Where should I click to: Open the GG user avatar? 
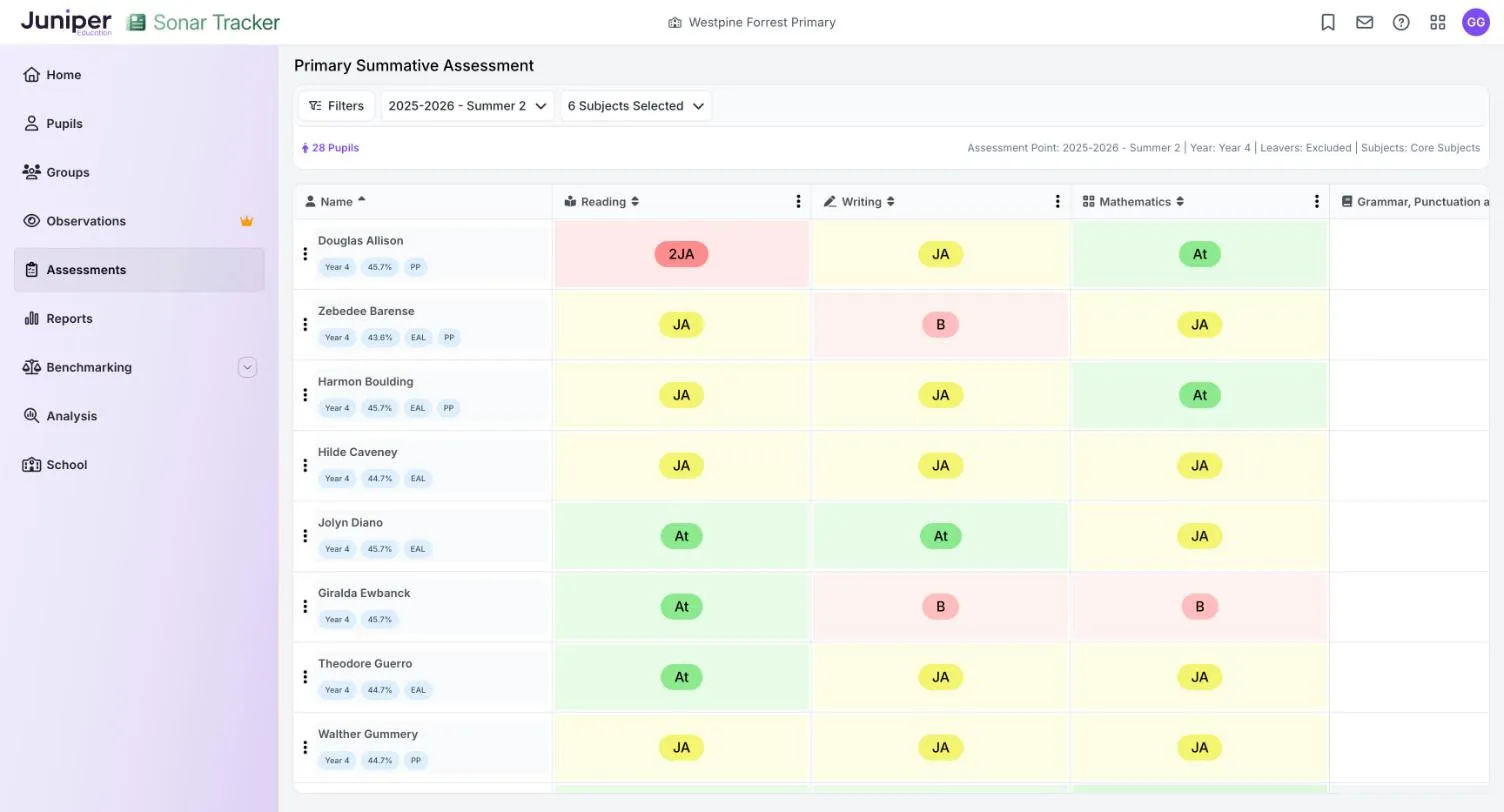tap(1476, 22)
